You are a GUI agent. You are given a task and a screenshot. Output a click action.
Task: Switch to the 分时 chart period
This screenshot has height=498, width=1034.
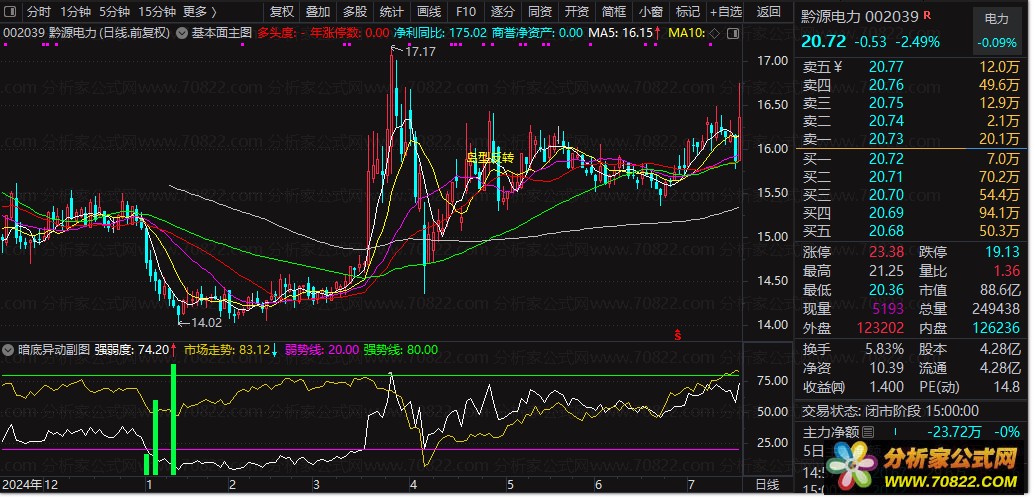pyautogui.click(x=38, y=12)
